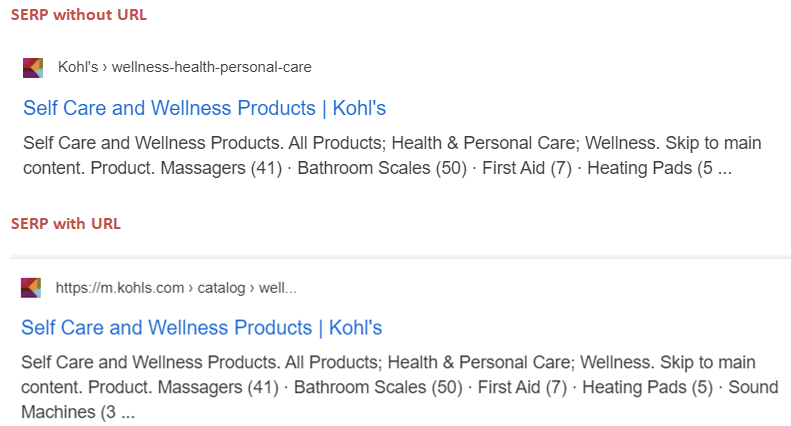Image resolution: width=791 pixels, height=426 pixels.
Task: Click the chevron between Kohl's and wellness-health-personal-care
Action: click(x=105, y=67)
